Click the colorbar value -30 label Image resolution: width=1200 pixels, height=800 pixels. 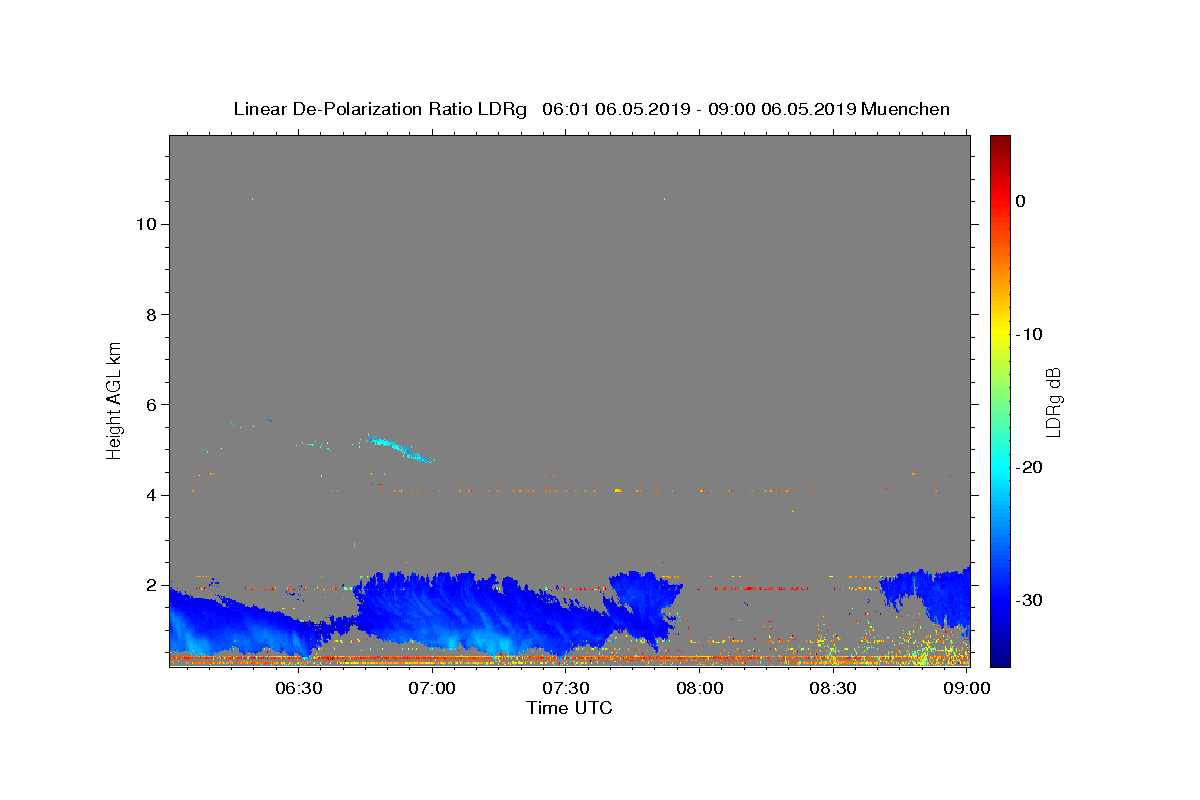tap(1030, 600)
